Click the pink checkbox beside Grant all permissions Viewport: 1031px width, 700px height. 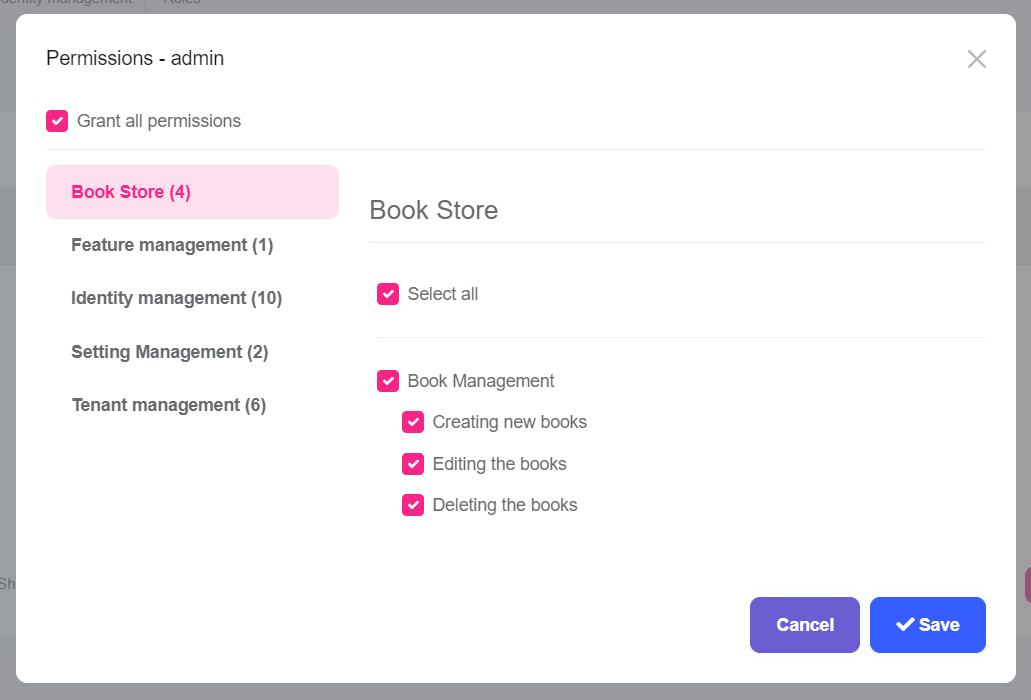[57, 120]
